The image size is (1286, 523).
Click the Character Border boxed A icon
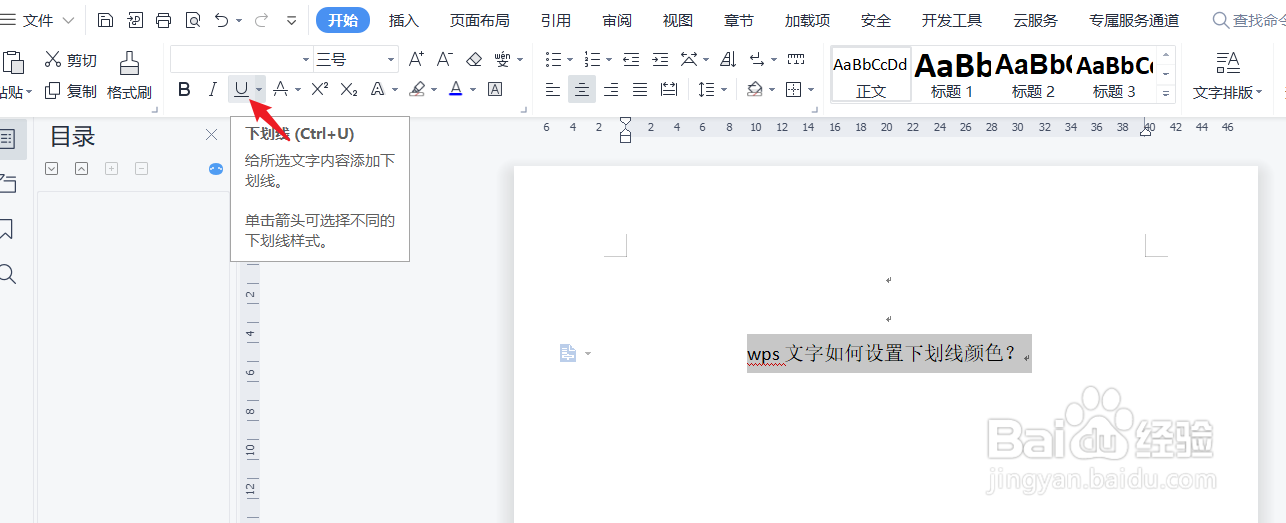[x=495, y=89]
